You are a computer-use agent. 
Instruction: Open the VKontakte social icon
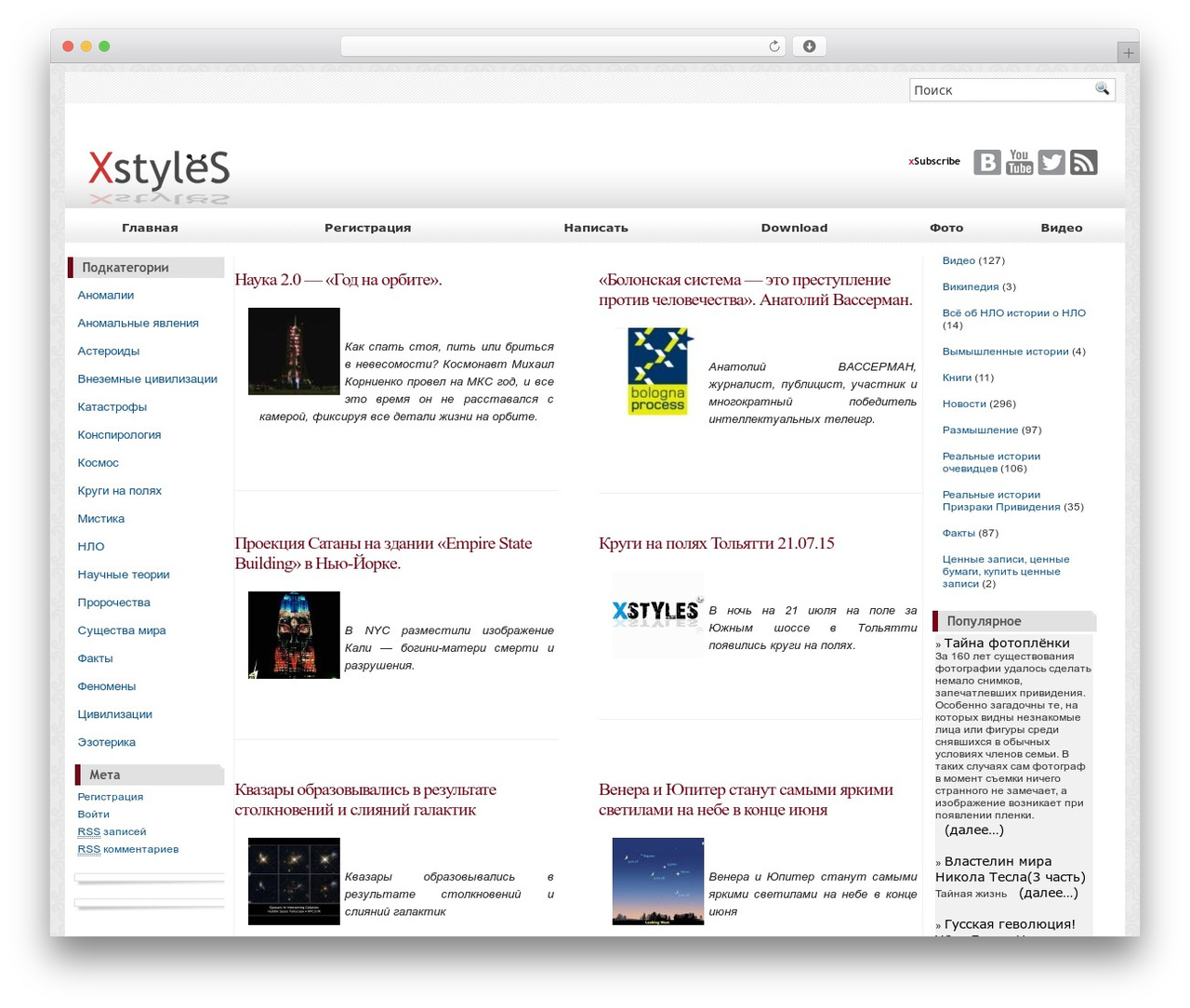987,162
